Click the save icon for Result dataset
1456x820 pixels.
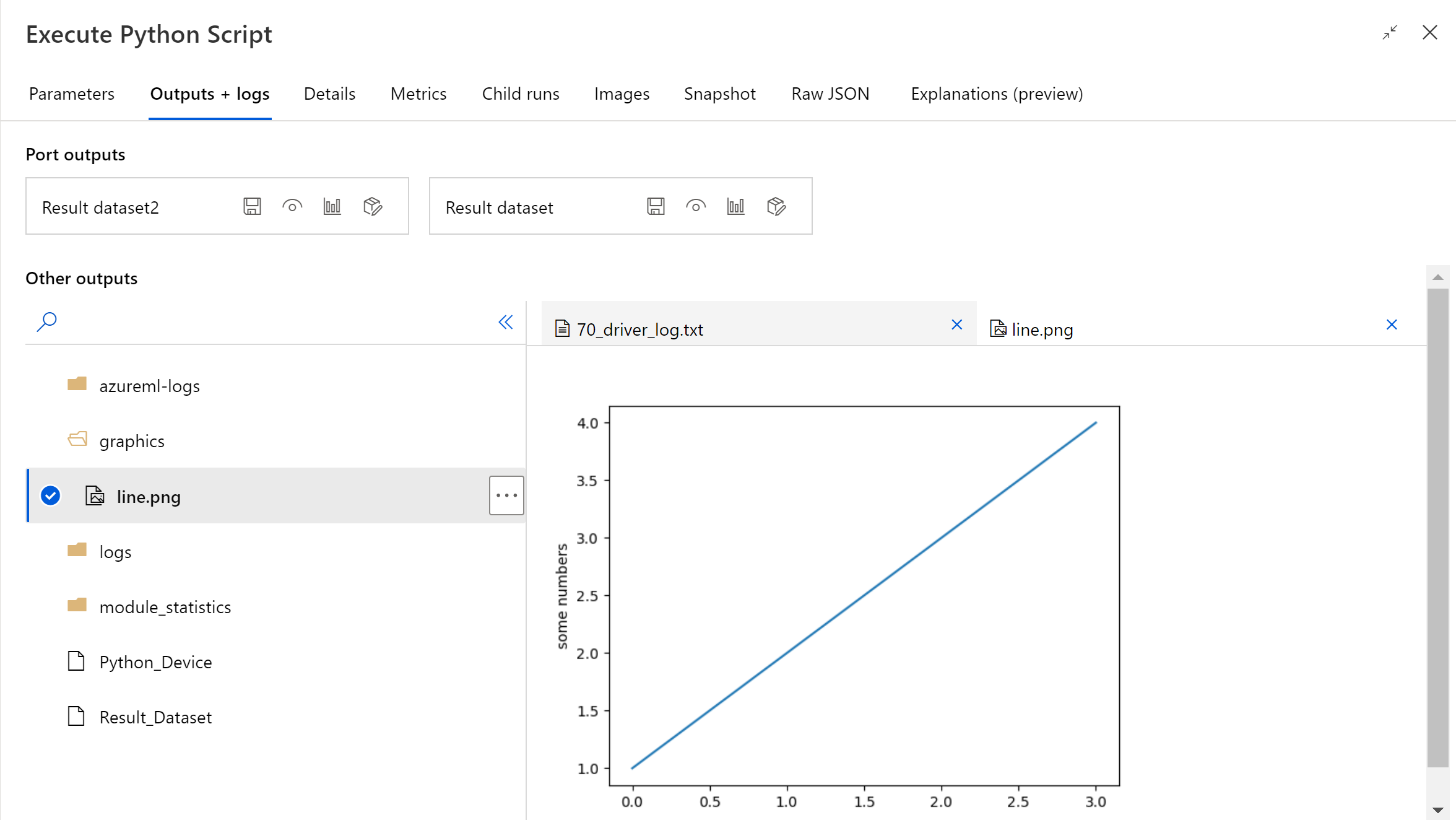point(656,207)
